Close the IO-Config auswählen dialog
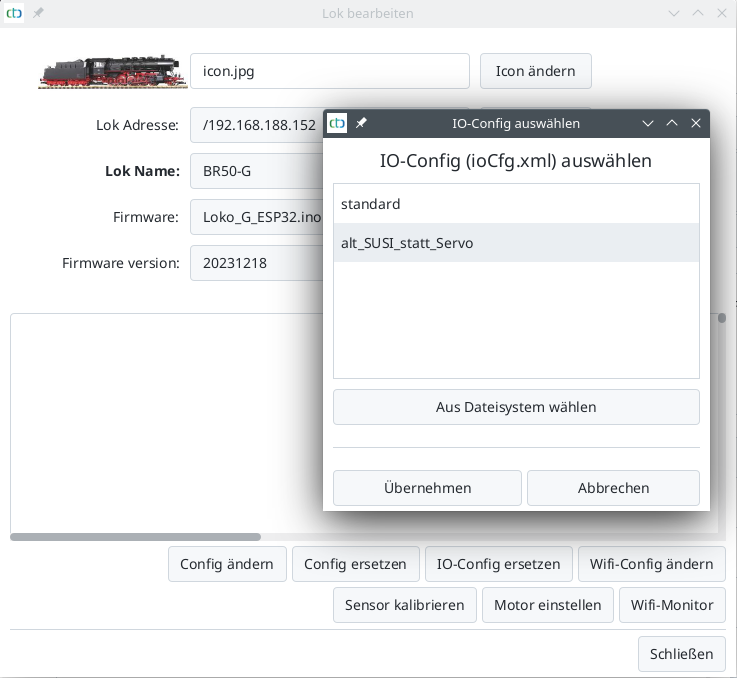Image resolution: width=737 pixels, height=678 pixels. 696,123
